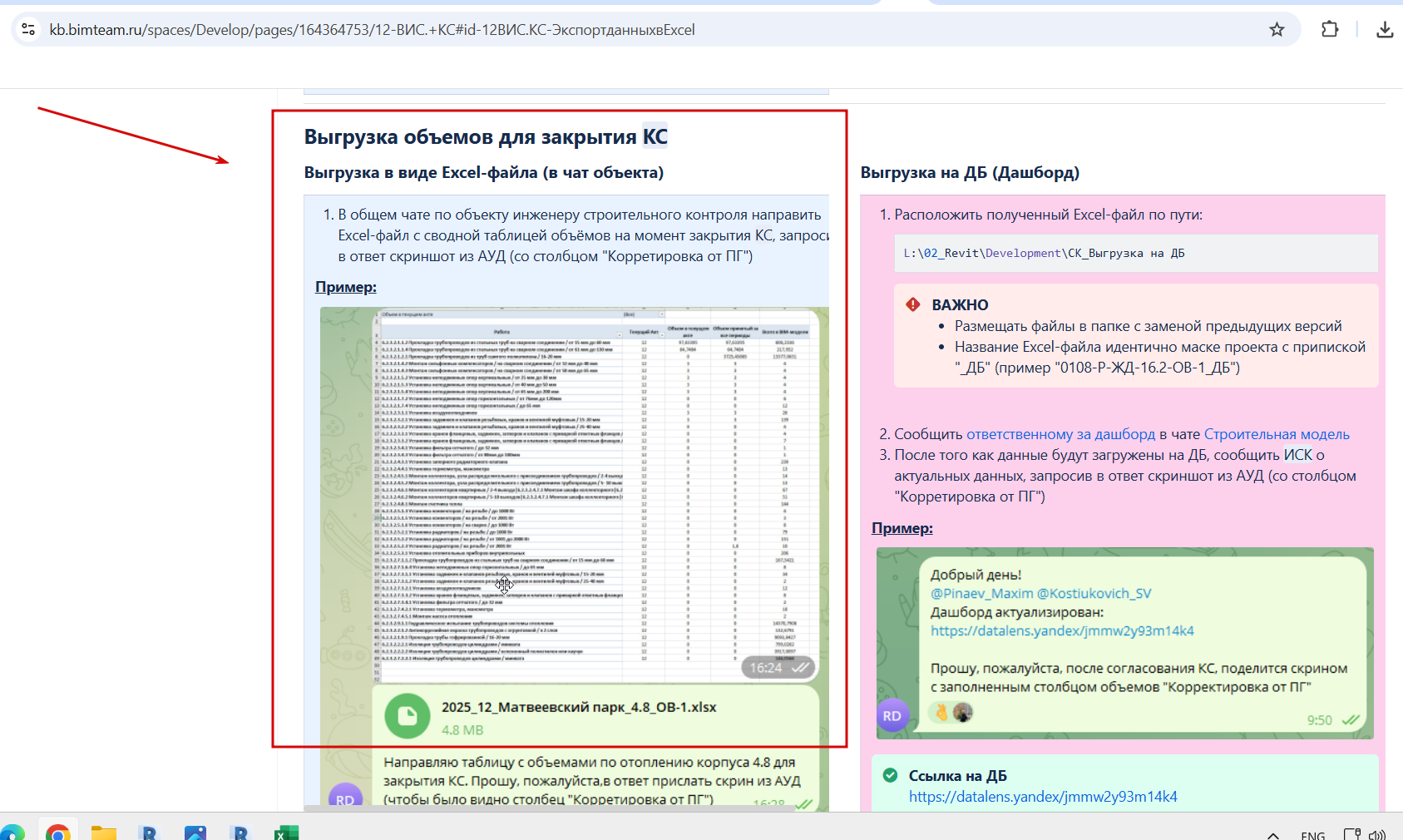Open the Photos app taskbar icon
1403x840 pixels.
pyautogui.click(x=195, y=832)
